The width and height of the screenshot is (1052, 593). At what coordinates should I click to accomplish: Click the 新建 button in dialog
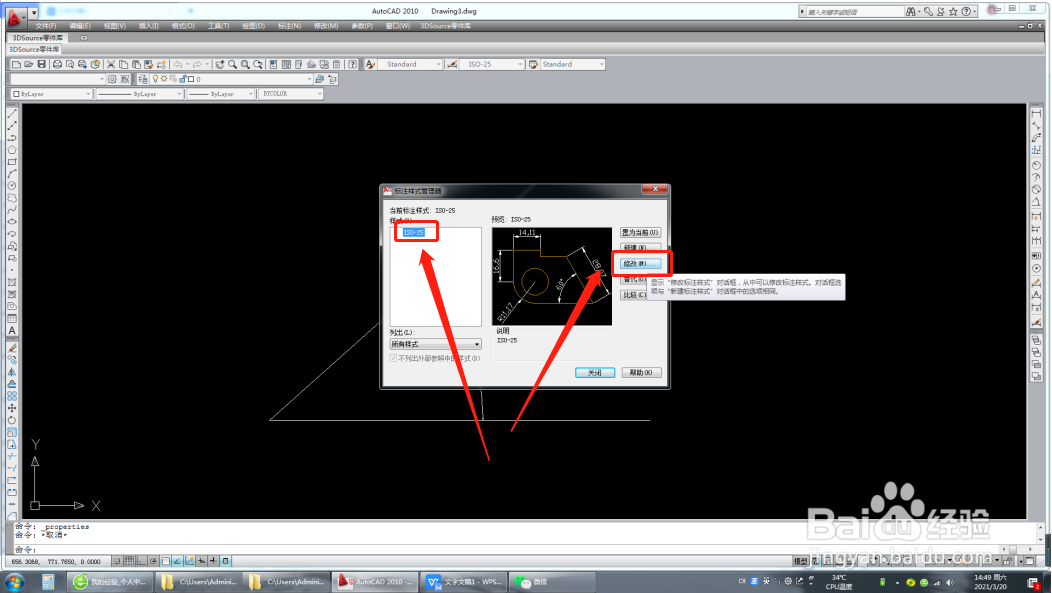pos(640,248)
